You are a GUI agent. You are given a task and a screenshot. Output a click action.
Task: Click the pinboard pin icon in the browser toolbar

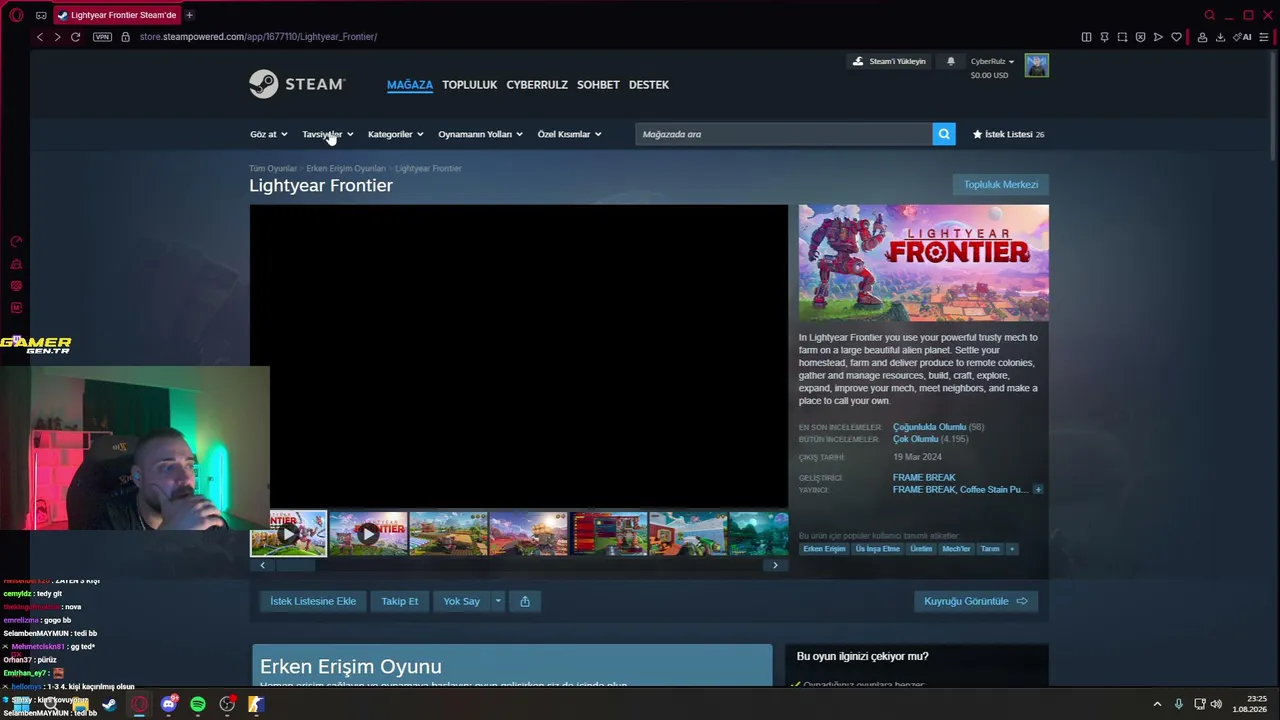coord(1104,37)
